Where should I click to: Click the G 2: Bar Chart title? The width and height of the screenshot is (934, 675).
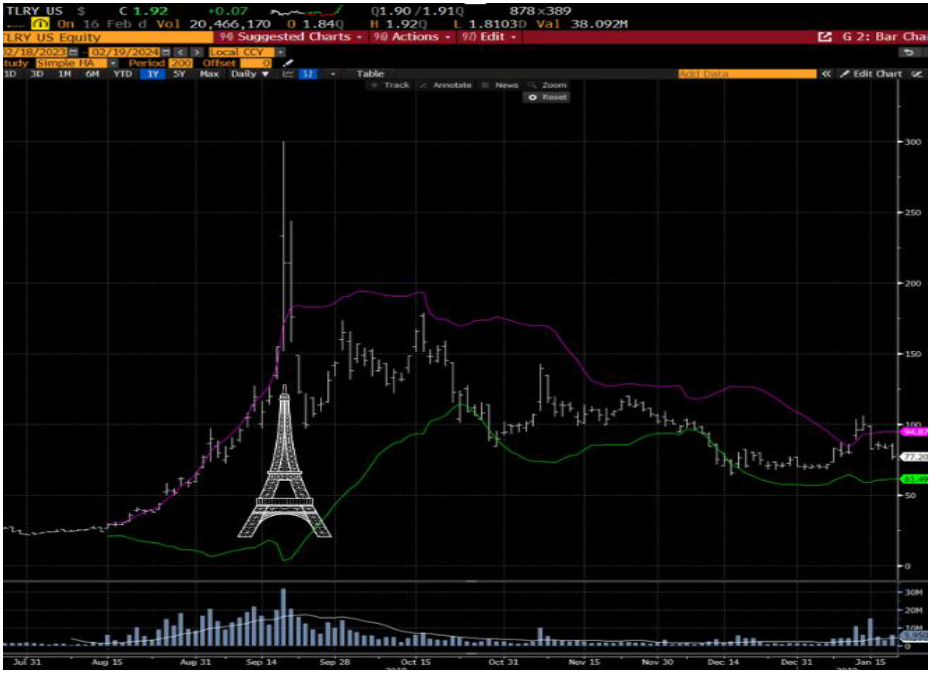click(x=884, y=37)
